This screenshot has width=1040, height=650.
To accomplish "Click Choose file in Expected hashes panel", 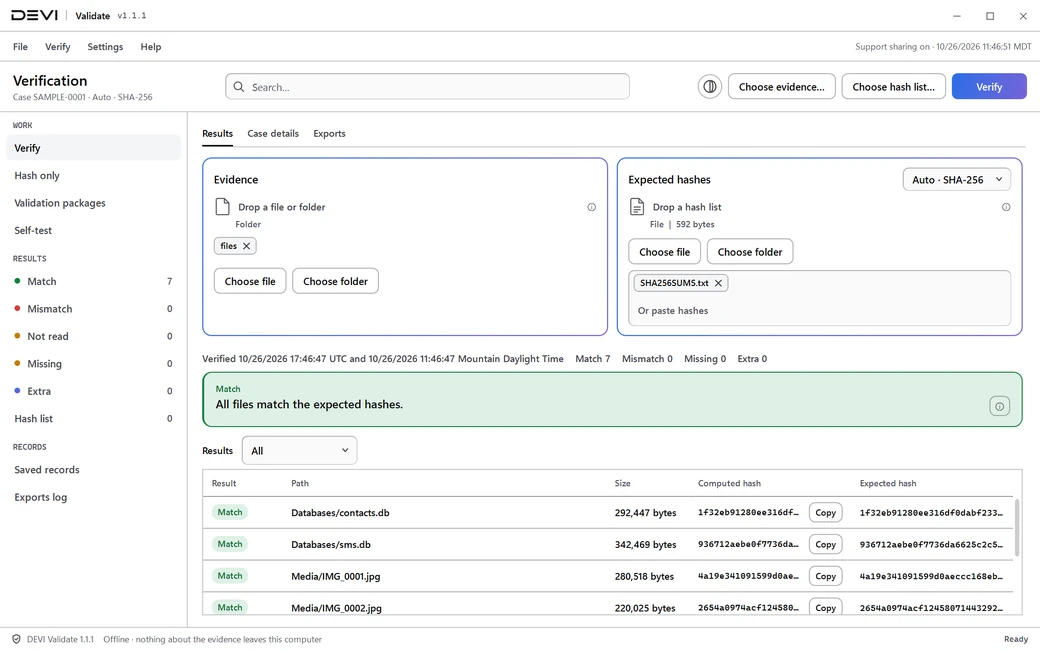I will tap(665, 252).
